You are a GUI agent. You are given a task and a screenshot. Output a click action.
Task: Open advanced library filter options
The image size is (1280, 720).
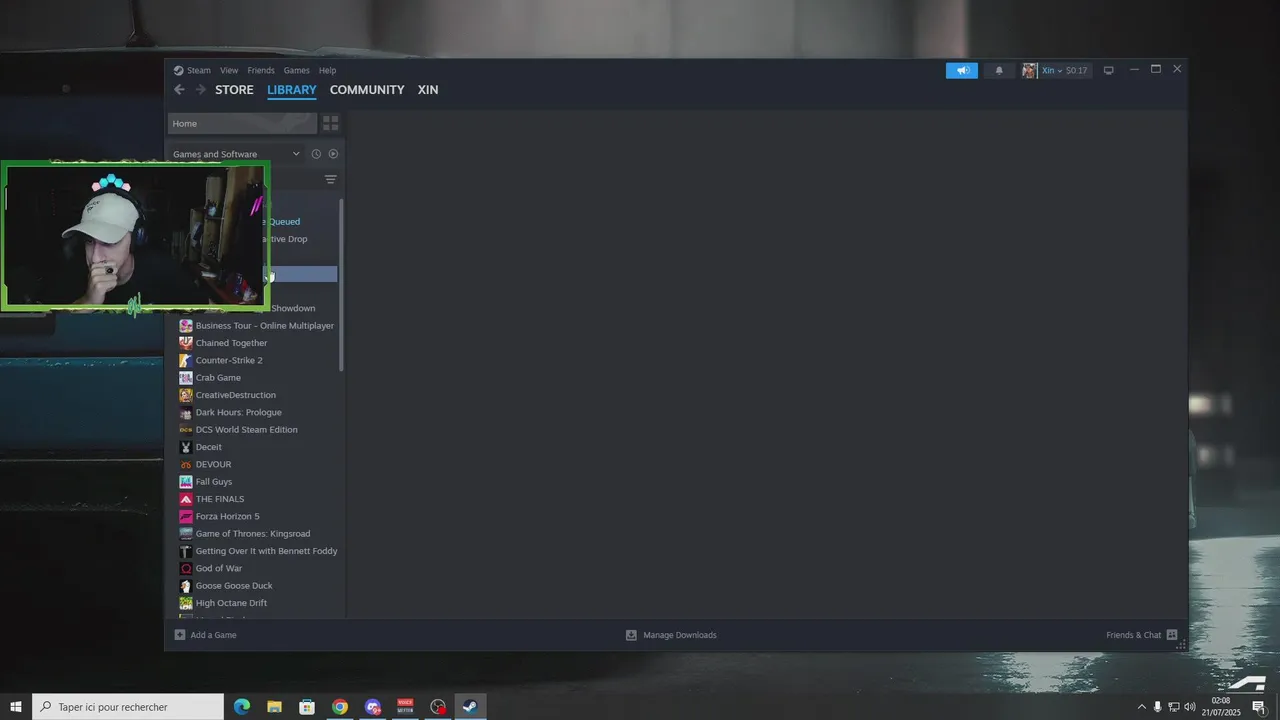point(330,180)
